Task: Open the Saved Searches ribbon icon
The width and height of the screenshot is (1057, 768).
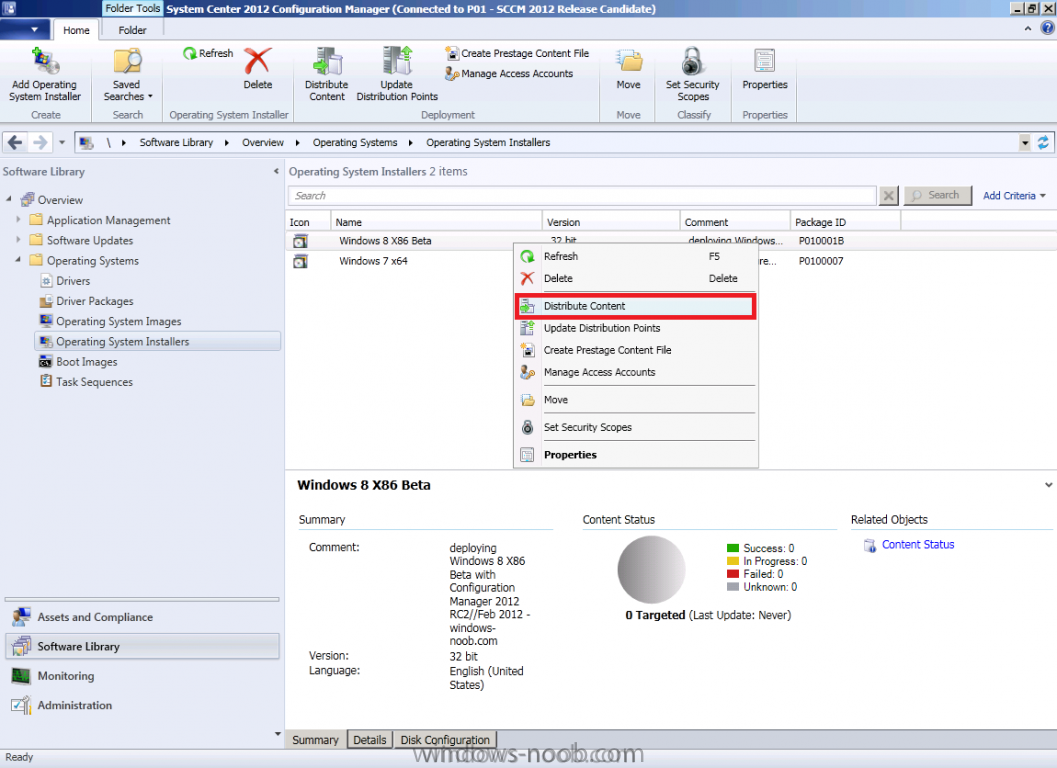Action: [127, 61]
